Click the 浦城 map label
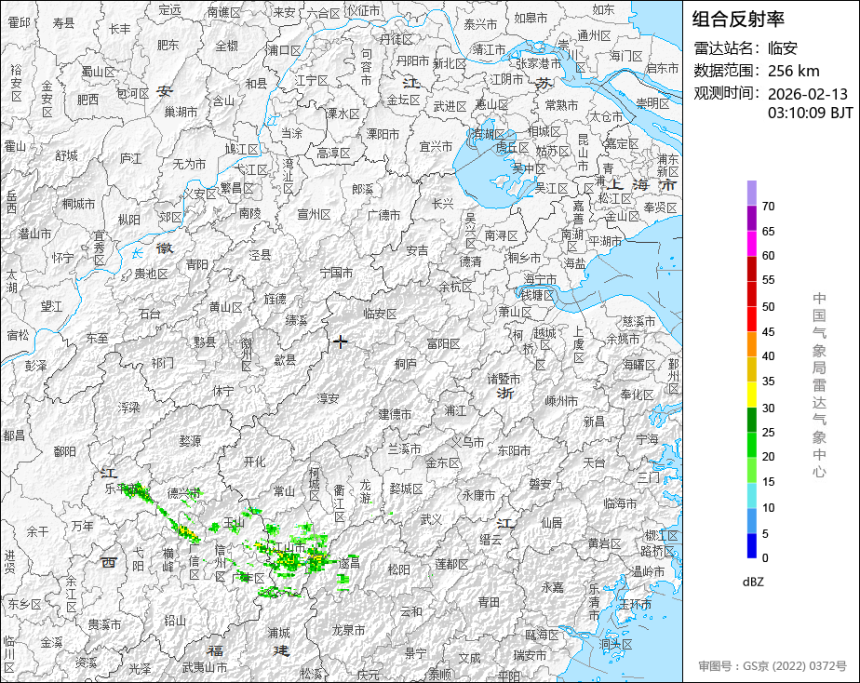 (x=279, y=633)
